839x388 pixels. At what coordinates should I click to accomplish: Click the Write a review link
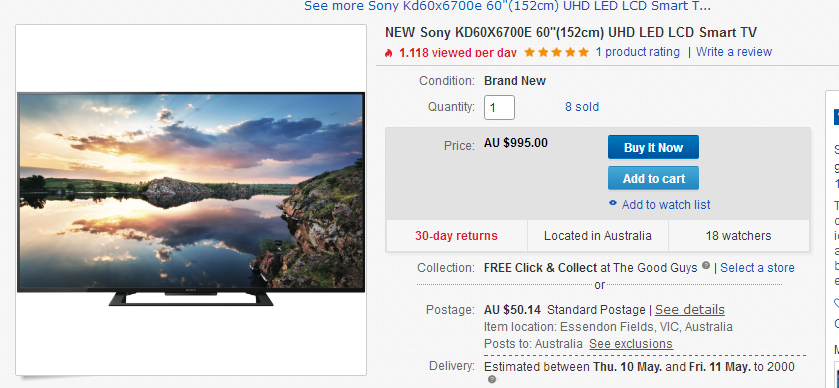(x=734, y=52)
